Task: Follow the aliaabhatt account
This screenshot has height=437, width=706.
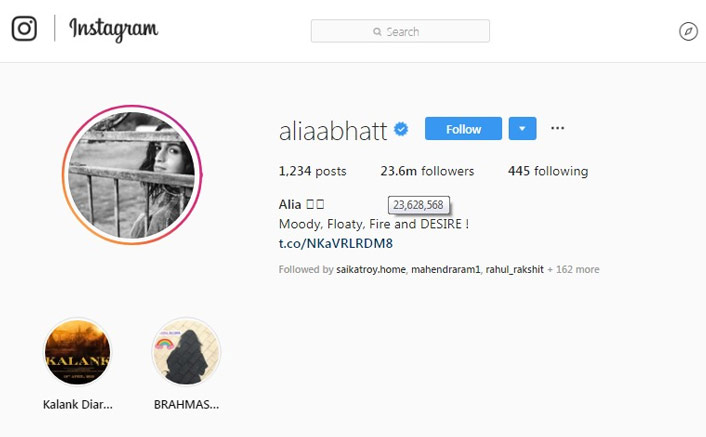Action: (x=463, y=129)
